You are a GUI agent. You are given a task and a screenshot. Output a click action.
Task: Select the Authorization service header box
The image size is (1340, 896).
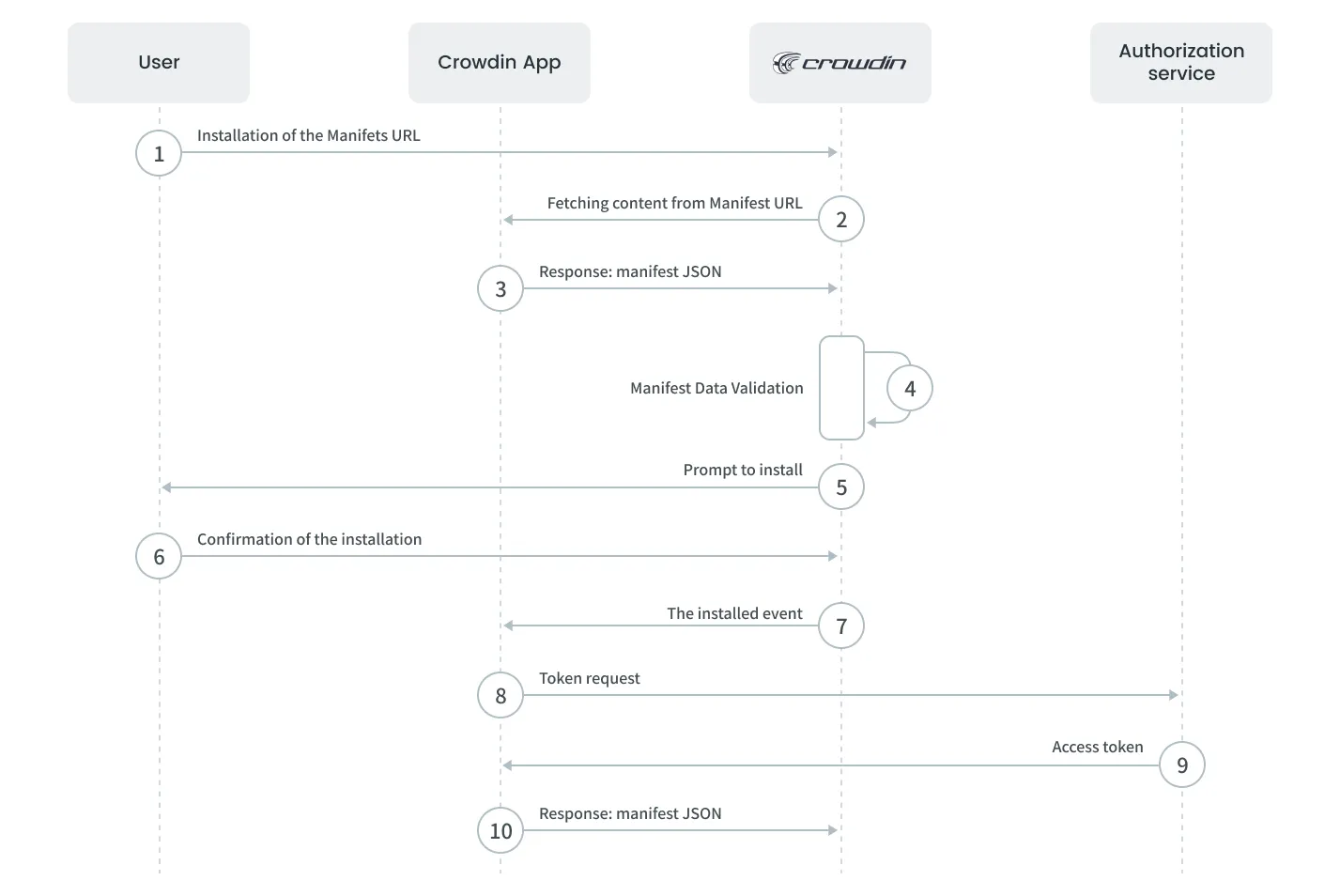pyautogui.click(x=1181, y=63)
